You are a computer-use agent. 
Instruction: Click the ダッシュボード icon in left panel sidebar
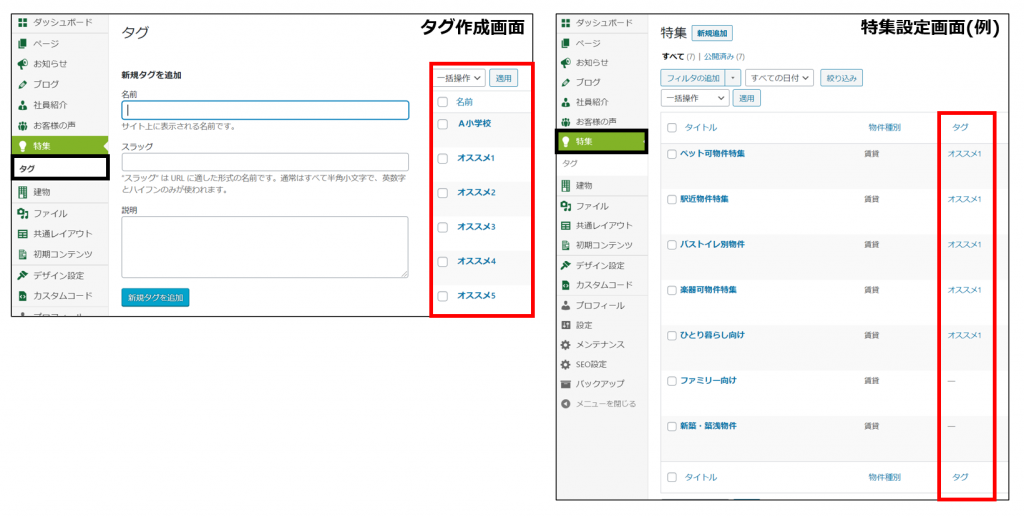tap(22, 22)
